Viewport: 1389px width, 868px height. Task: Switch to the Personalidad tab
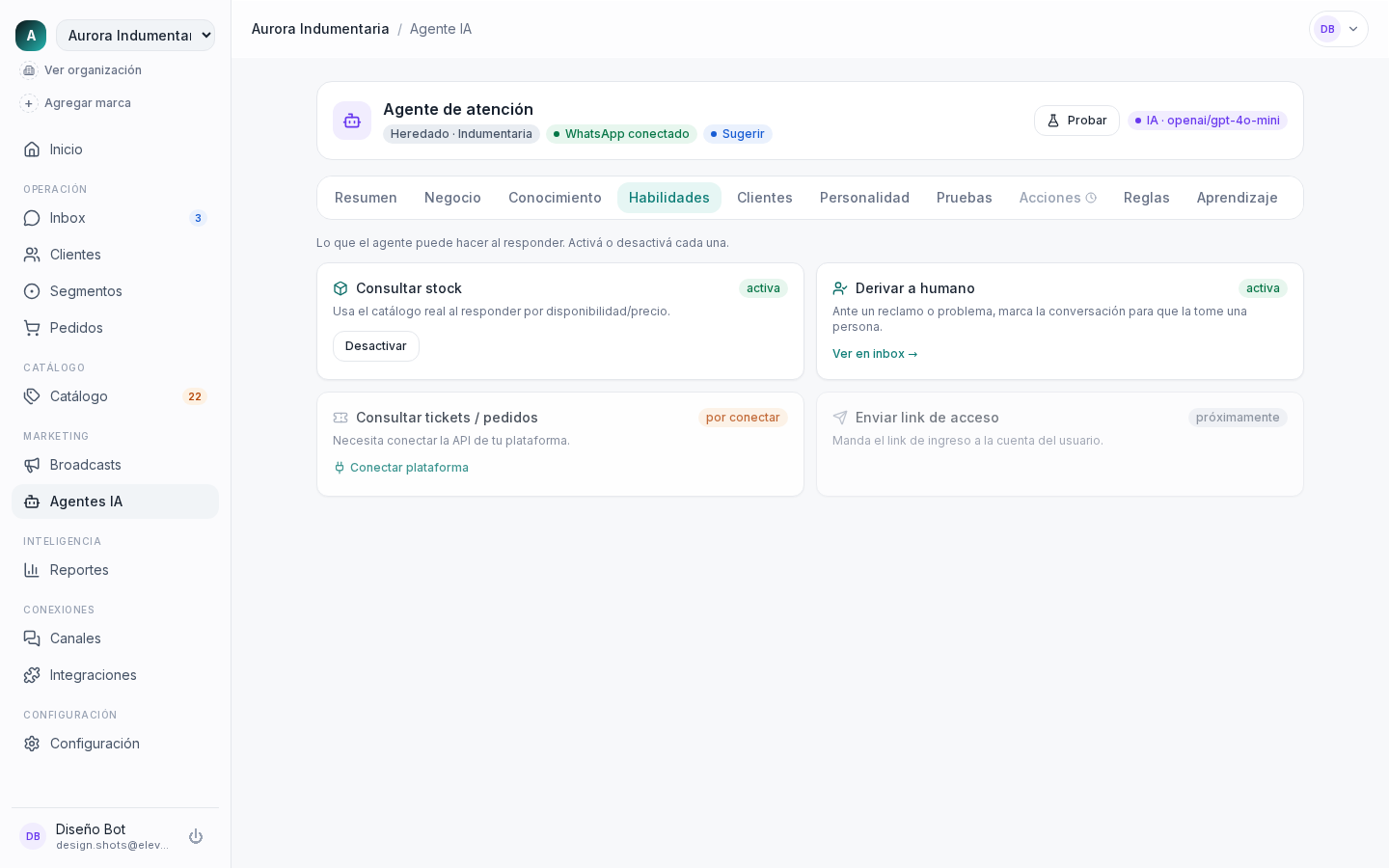coord(864,198)
